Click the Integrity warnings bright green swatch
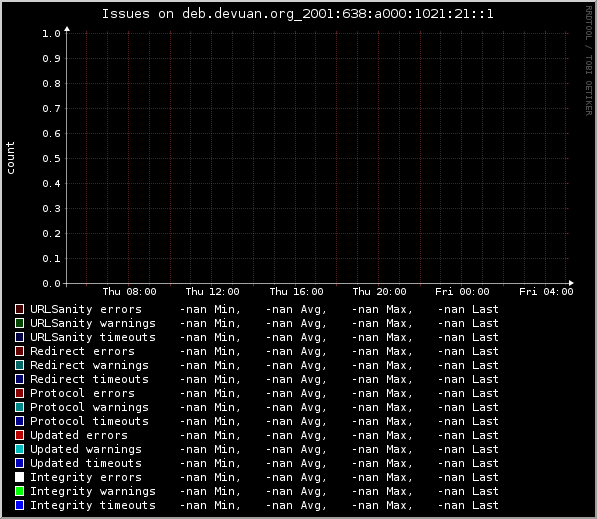 tap(19, 491)
